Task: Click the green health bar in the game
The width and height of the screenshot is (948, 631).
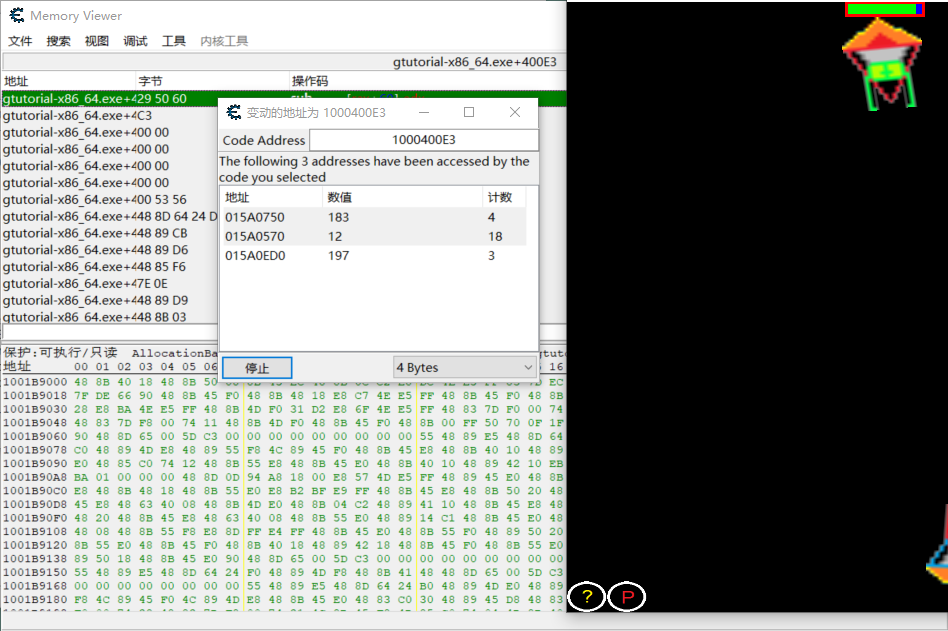Action: point(880,8)
